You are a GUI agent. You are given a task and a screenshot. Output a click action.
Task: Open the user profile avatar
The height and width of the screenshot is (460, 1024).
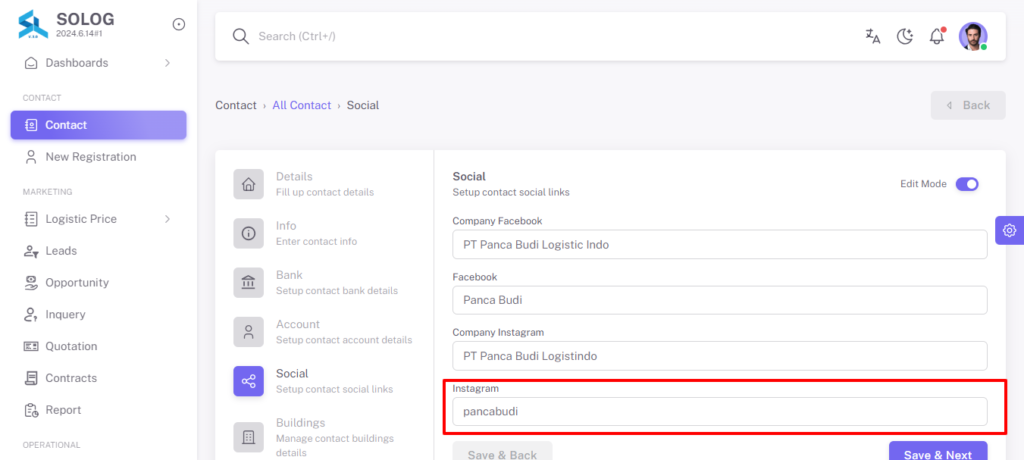(973, 36)
